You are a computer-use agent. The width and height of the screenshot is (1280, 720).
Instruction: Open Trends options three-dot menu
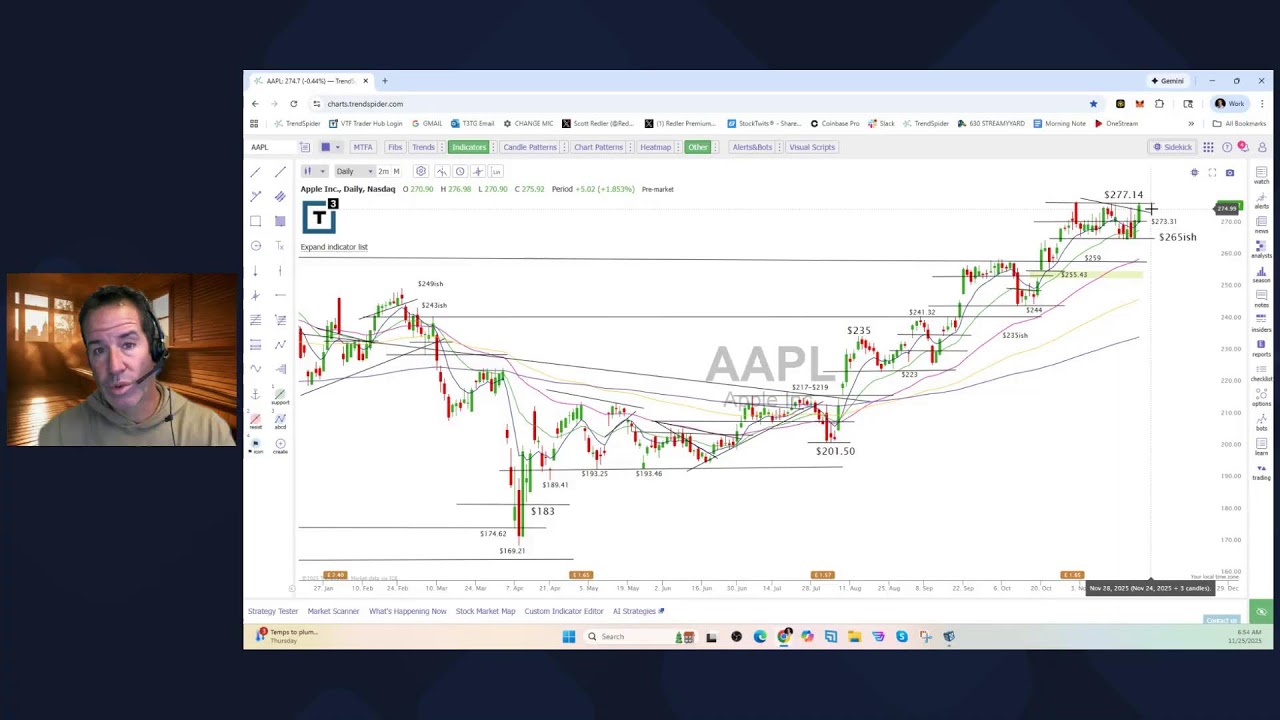pos(441,147)
